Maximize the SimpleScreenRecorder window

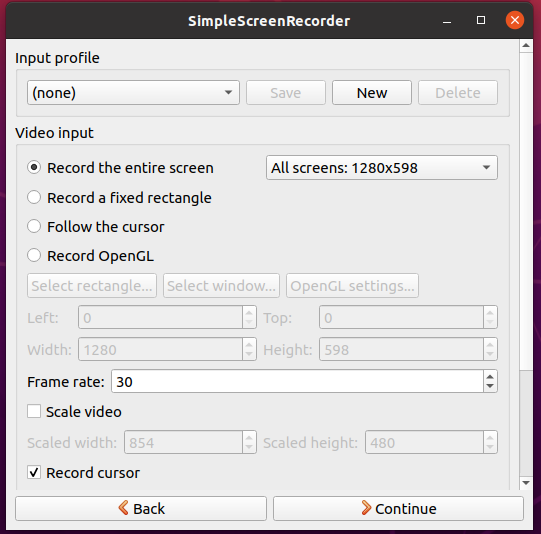(x=481, y=20)
